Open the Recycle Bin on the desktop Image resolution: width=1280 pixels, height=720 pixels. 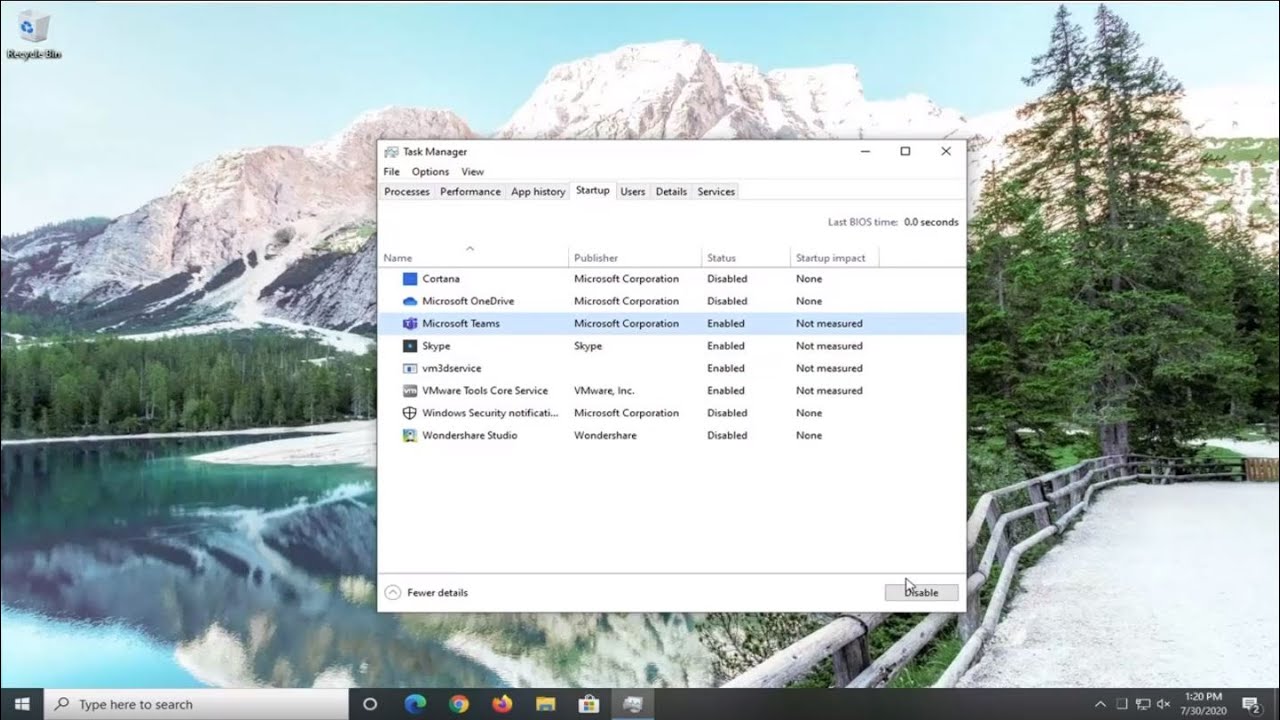tap(33, 34)
